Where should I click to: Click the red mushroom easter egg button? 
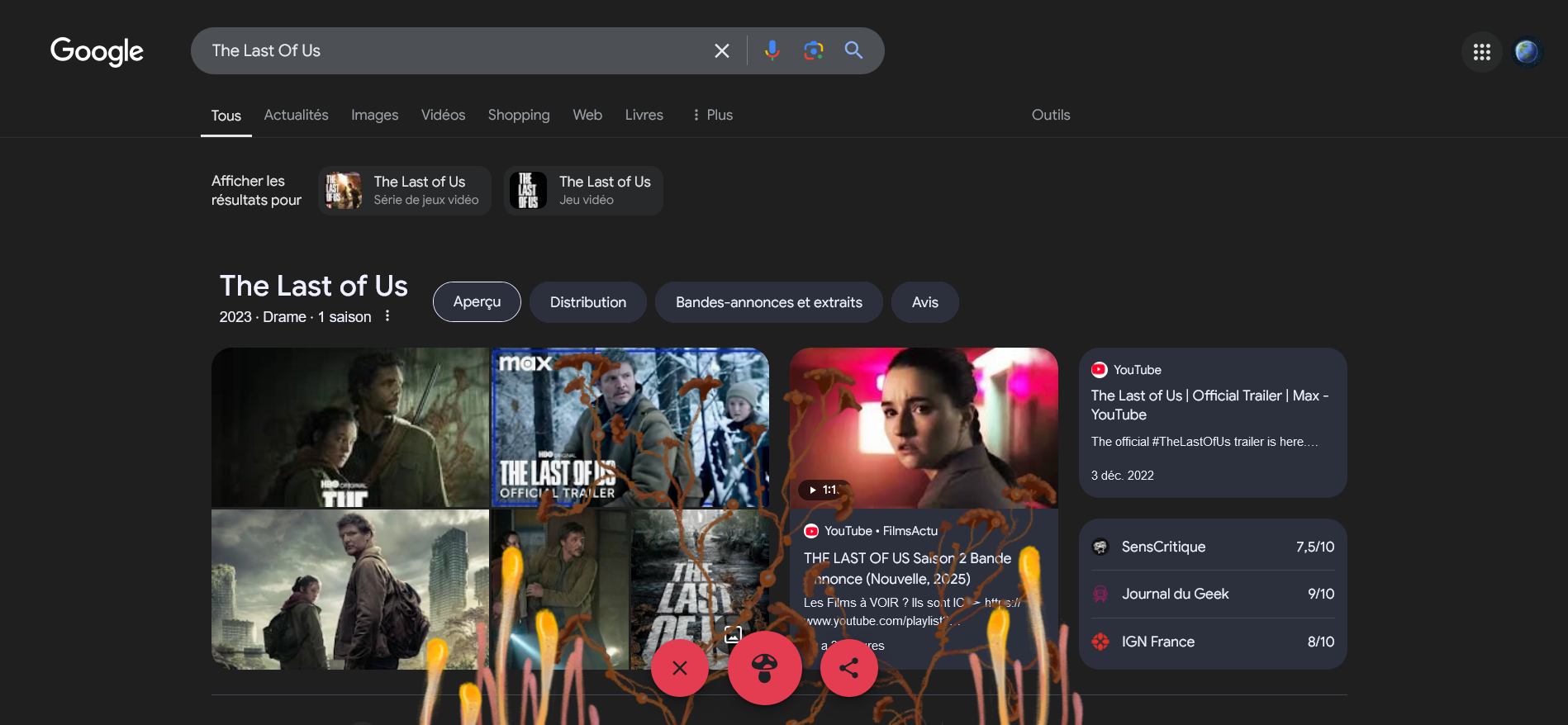coord(765,667)
